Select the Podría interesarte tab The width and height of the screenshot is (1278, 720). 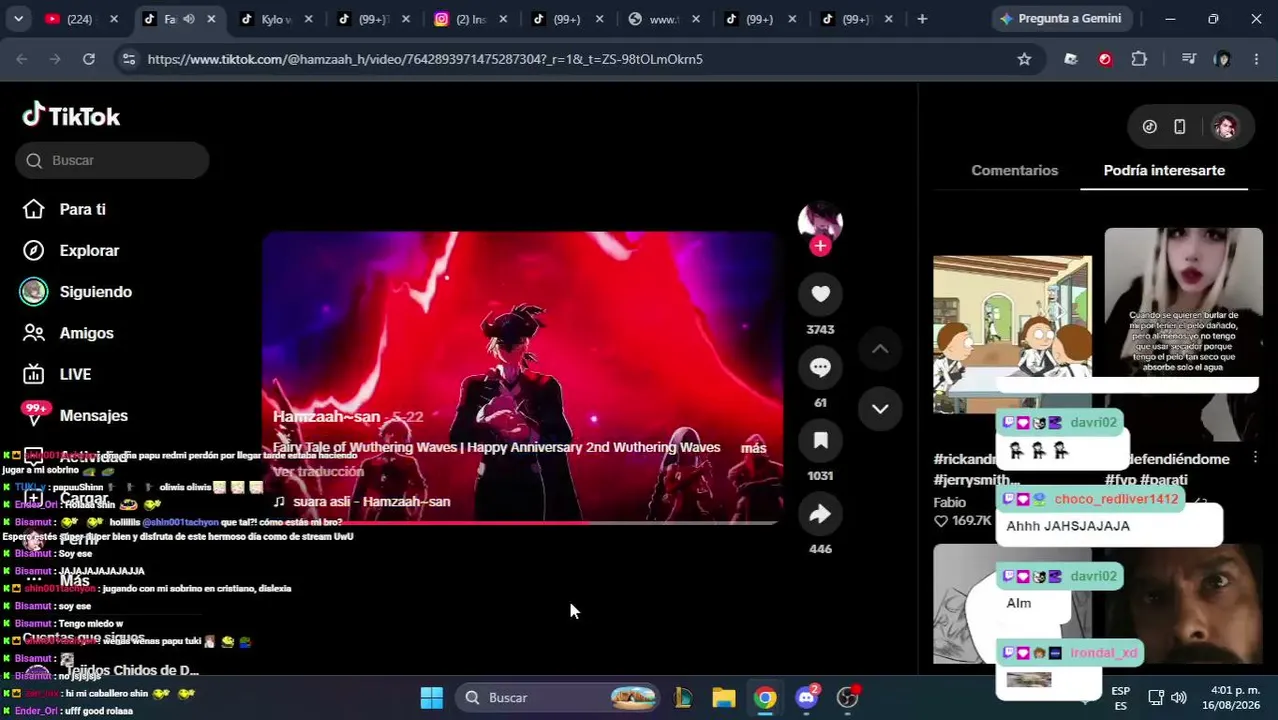(1164, 170)
